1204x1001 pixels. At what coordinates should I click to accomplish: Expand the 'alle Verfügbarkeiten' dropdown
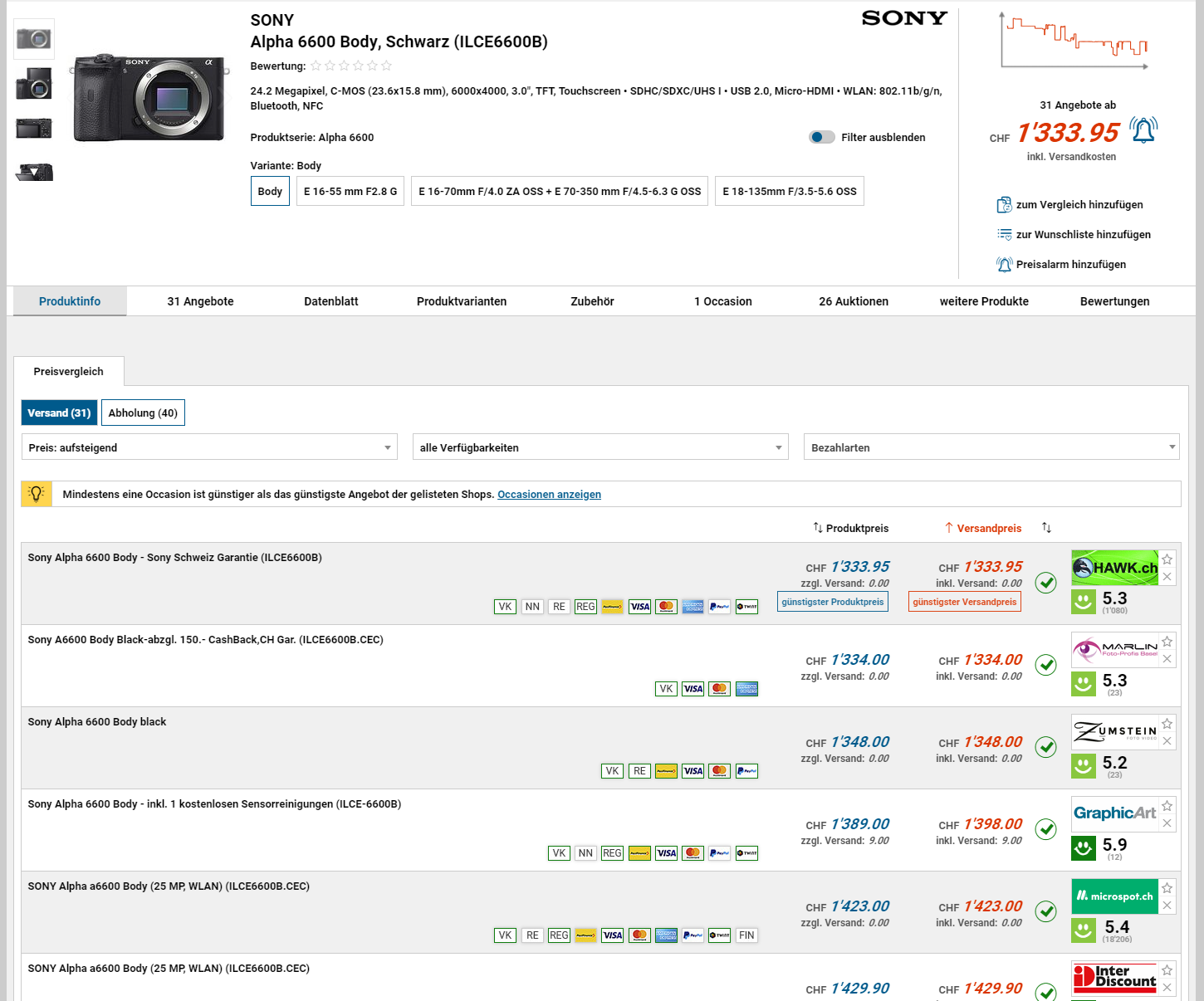coord(600,447)
